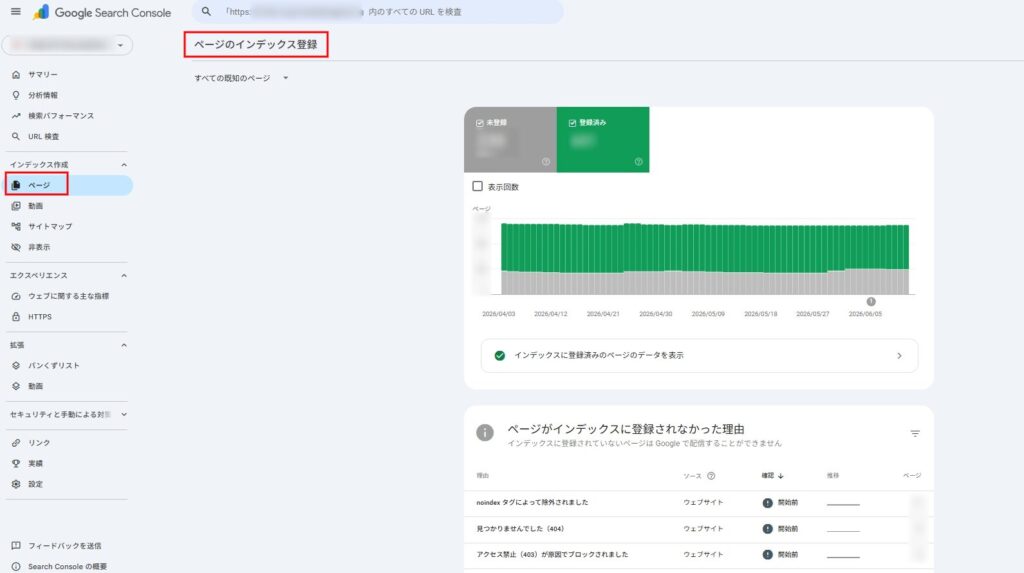1024x573 pixels.
Task: Click the info icon beside Search Console の概要
Action: click(16, 566)
